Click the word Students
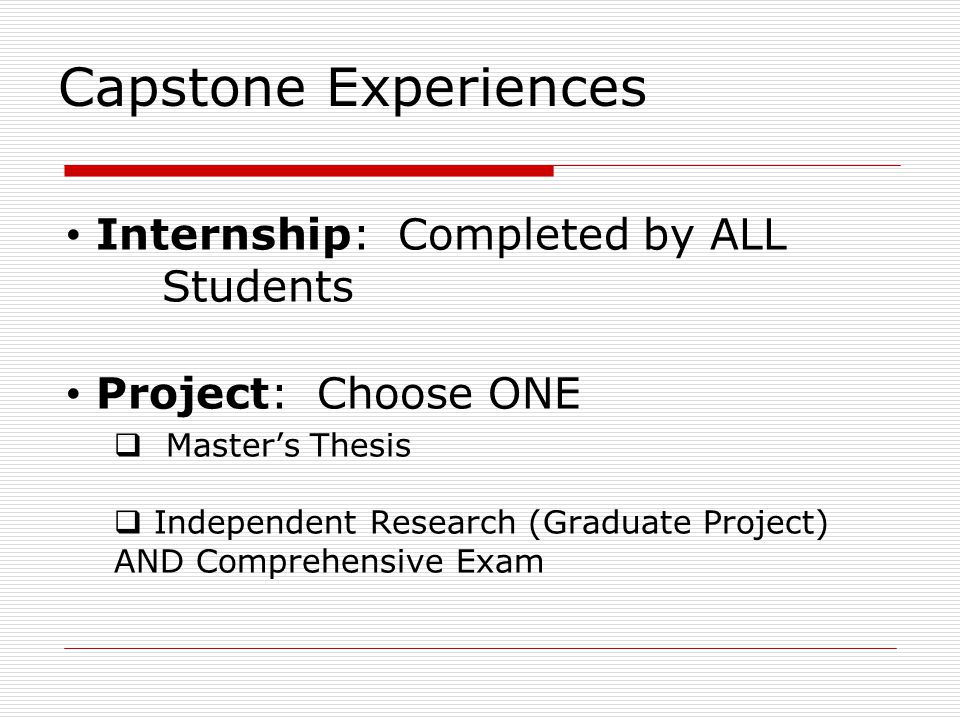The image size is (960, 720). point(258,287)
